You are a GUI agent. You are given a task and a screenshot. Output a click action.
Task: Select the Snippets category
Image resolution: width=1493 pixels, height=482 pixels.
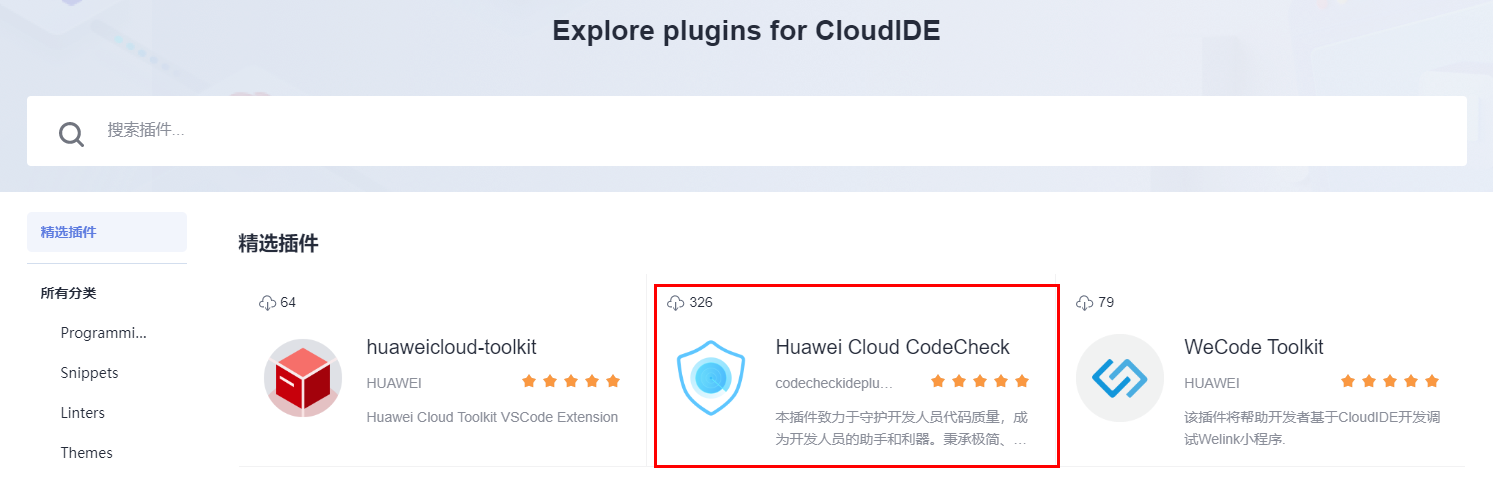(89, 373)
